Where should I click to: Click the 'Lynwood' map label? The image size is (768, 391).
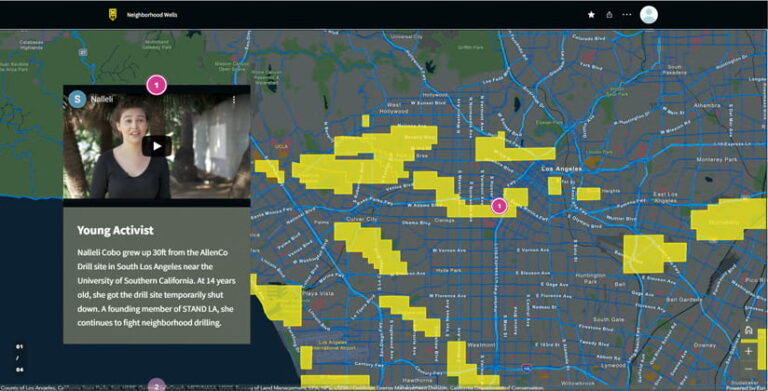[x=613, y=366]
